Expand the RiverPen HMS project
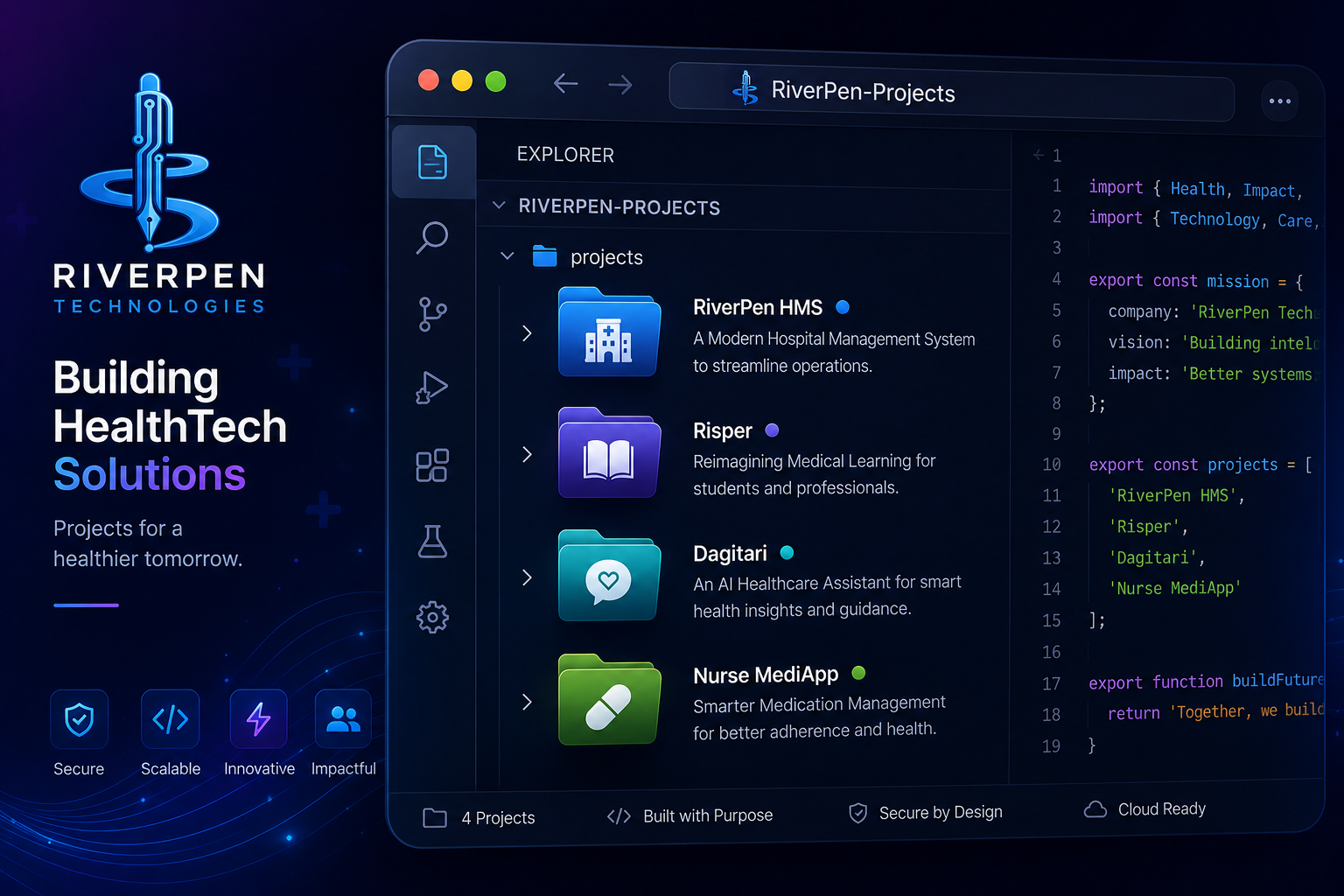The width and height of the screenshot is (1344, 896). click(x=527, y=333)
